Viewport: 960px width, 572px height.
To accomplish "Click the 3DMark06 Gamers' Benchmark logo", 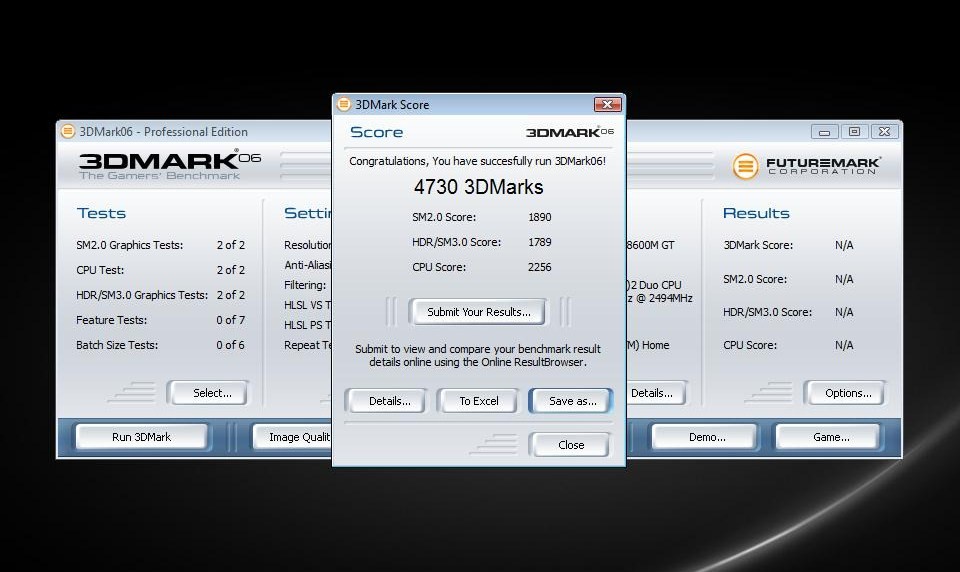I will [x=170, y=165].
